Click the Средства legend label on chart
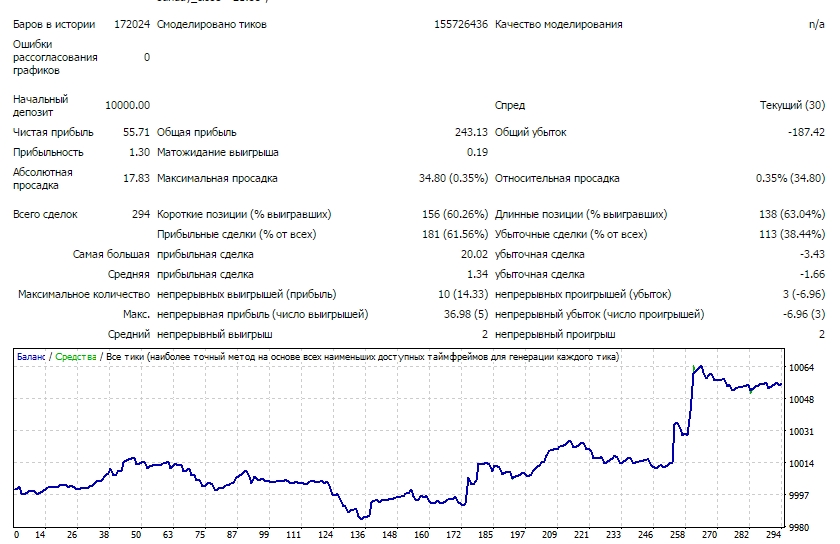Viewport: 840px width, 544px height. click(x=76, y=357)
